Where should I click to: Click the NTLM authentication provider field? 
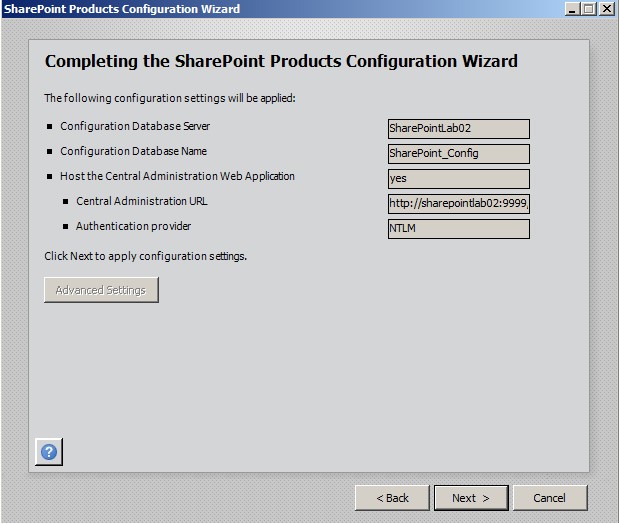tap(458, 229)
